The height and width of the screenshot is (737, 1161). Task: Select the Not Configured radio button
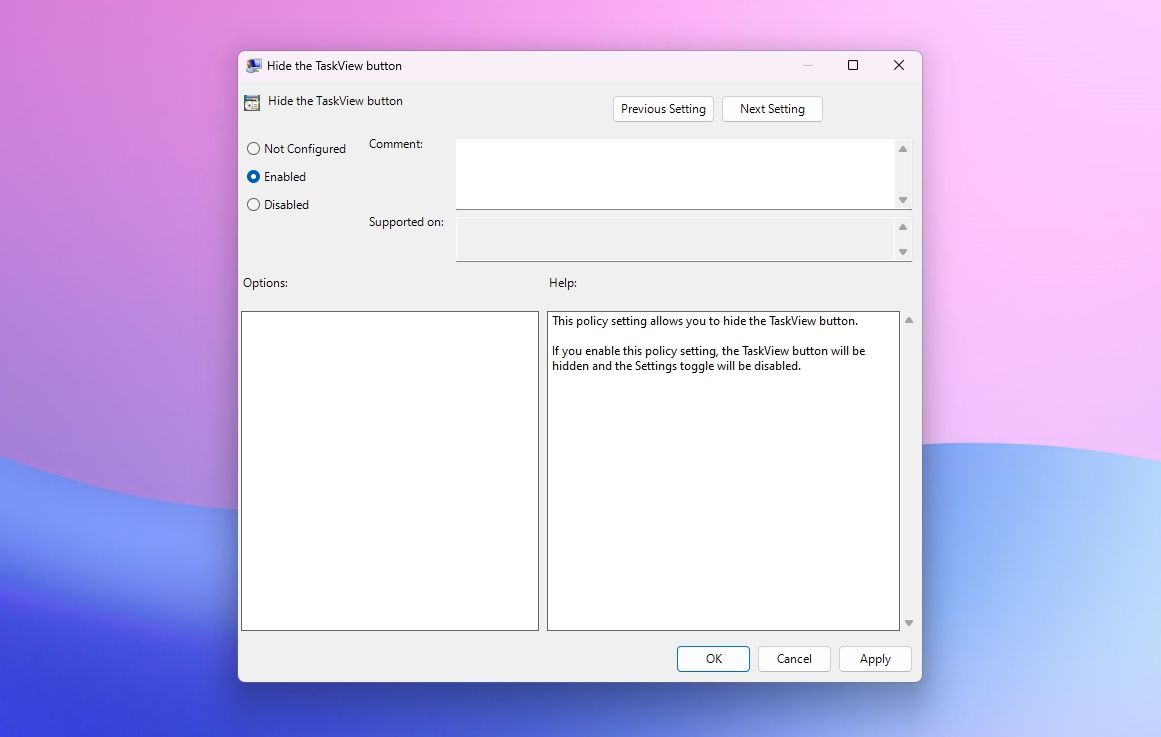click(253, 148)
